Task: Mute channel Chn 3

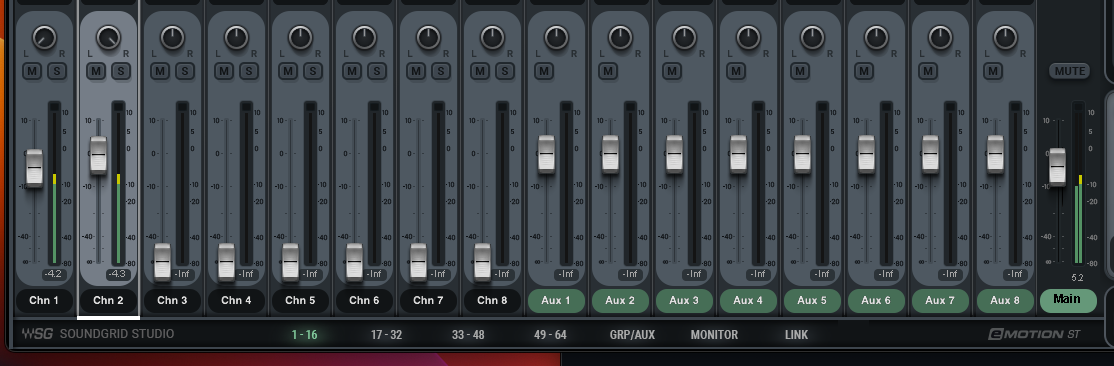Action: tap(160, 71)
